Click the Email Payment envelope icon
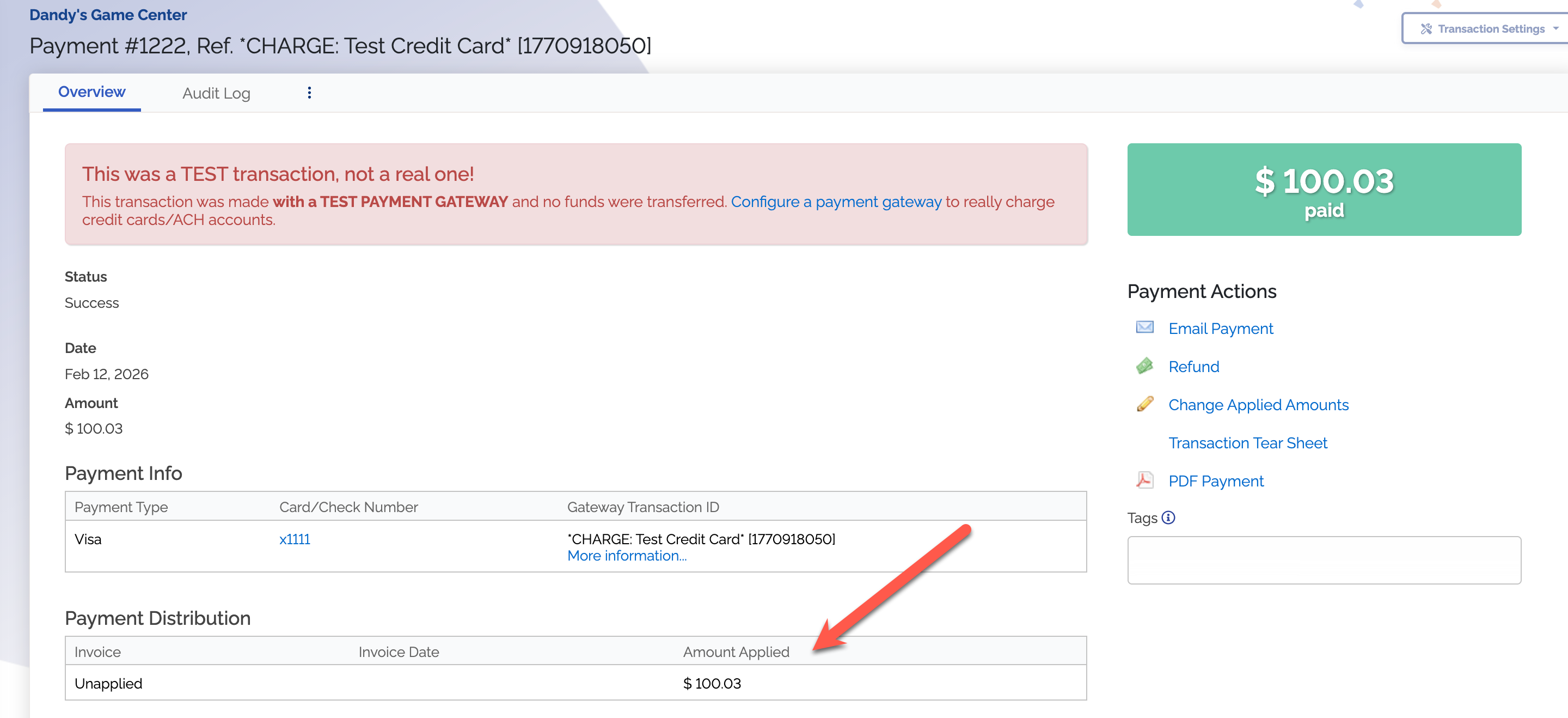This screenshot has height=718, width=1568. [1144, 327]
